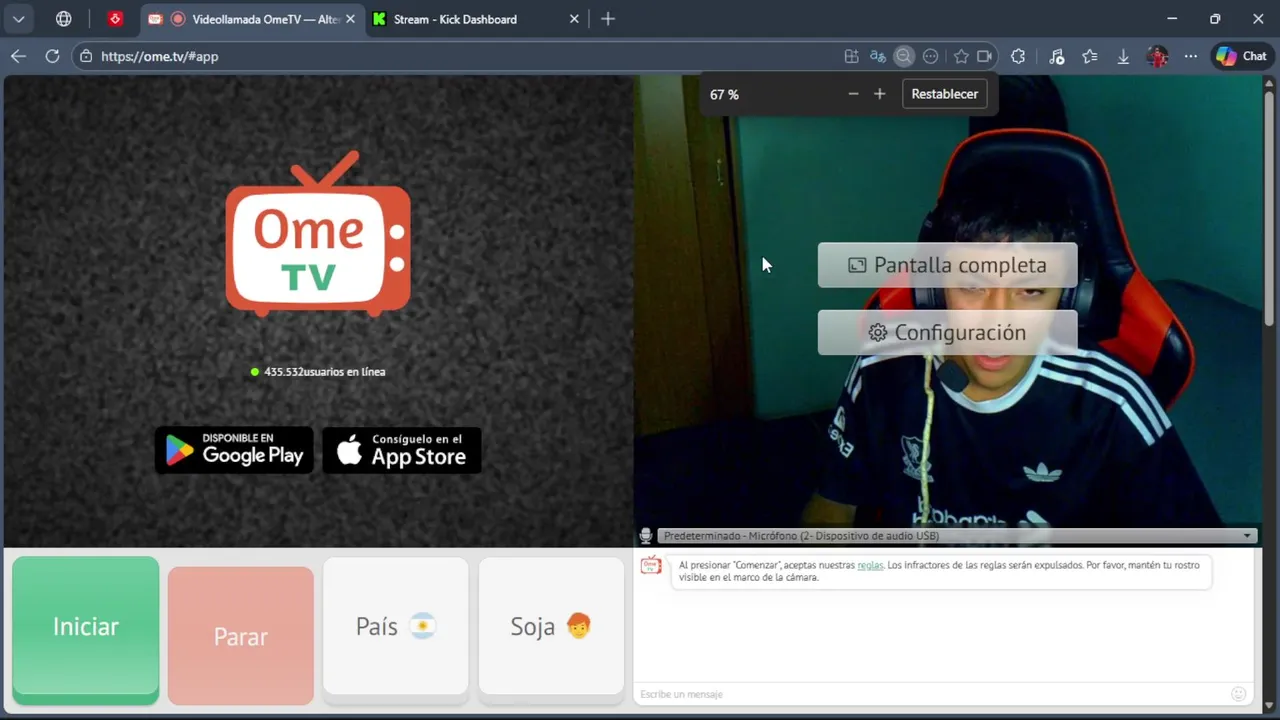This screenshot has width=1280, height=720.
Task: Close the Videollamada OmeTV tab
Action: pos(350,19)
